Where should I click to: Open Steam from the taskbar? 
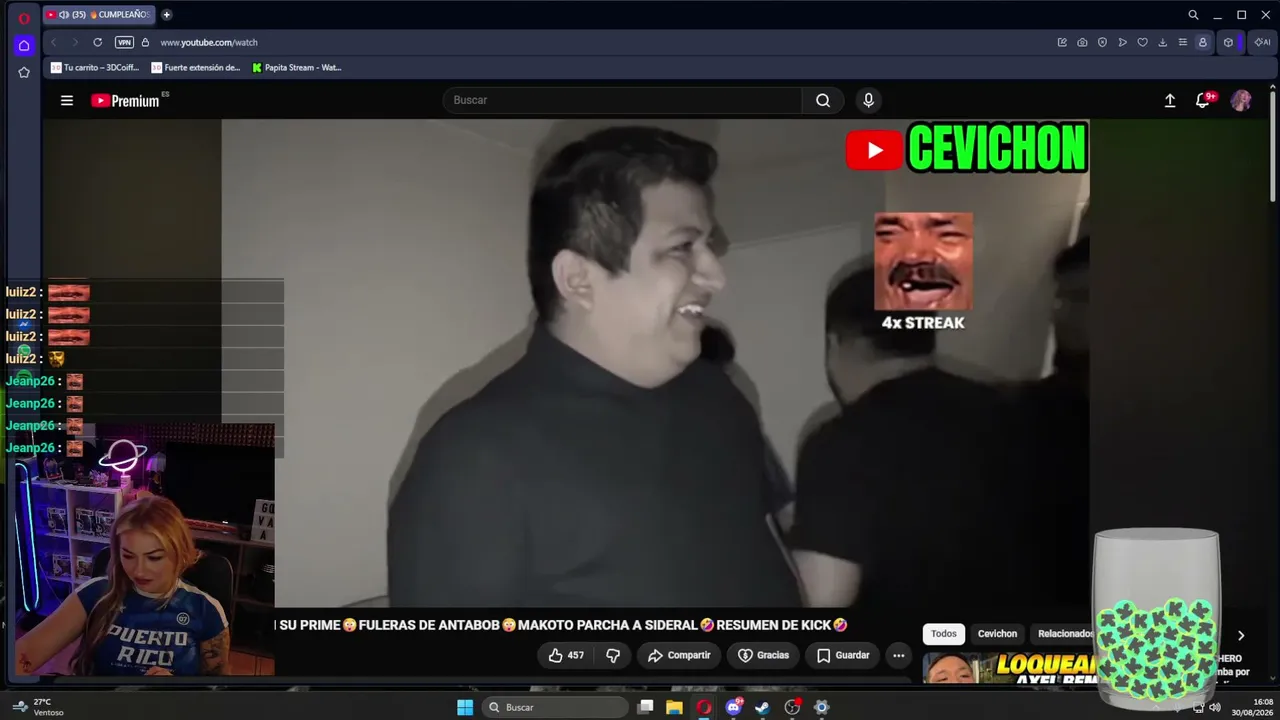(x=762, y=707)
